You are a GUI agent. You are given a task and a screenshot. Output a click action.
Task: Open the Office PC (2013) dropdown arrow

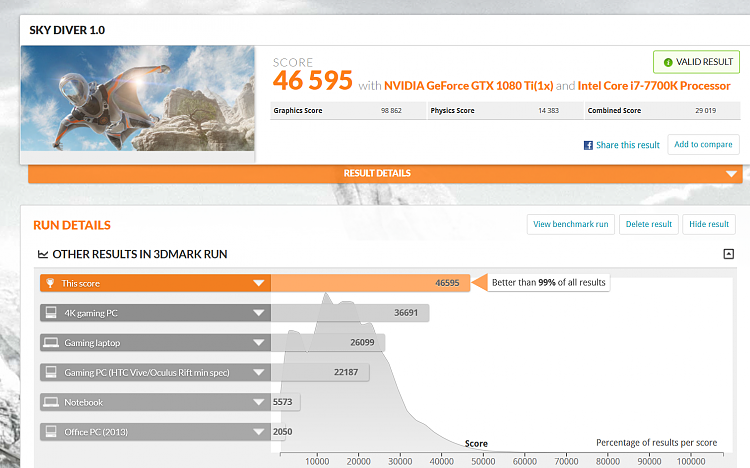point(259,432)
